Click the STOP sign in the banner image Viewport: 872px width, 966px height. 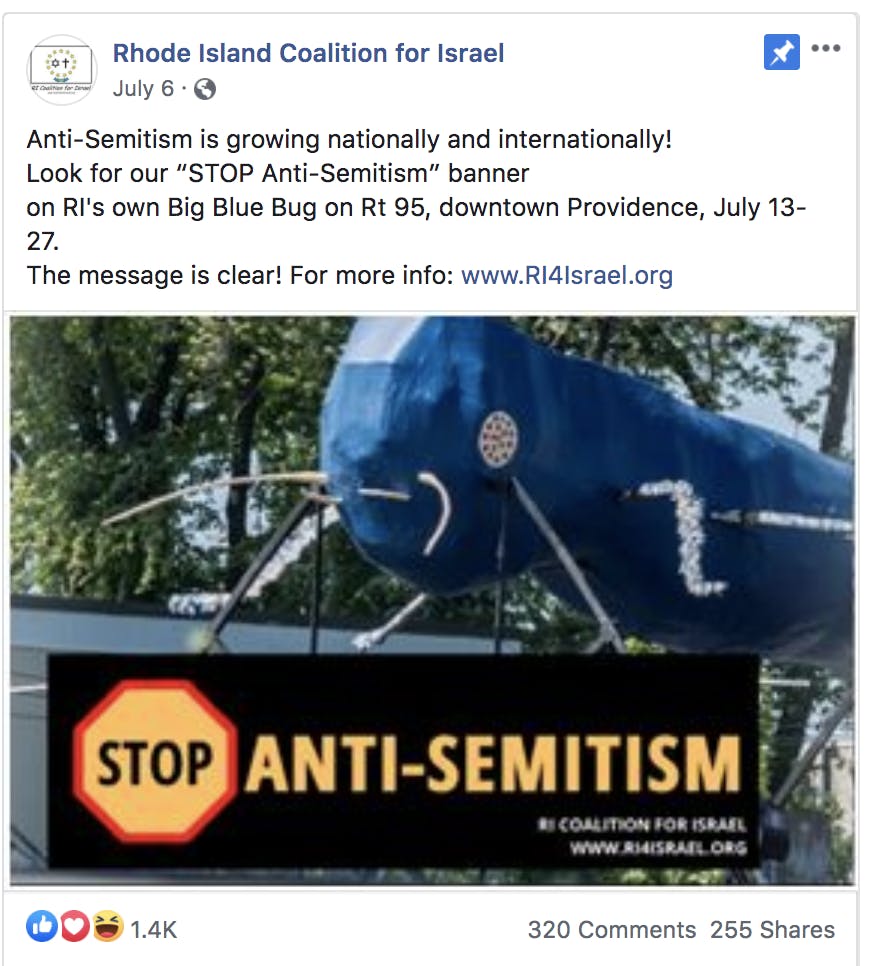(x=155, y=761)
